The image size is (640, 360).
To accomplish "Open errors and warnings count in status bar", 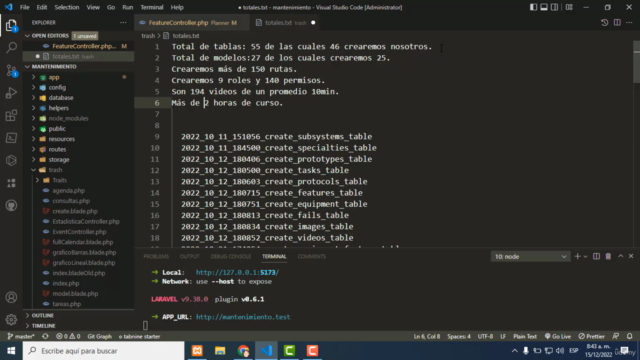I will pyautogui.click(x=68, y=336).
